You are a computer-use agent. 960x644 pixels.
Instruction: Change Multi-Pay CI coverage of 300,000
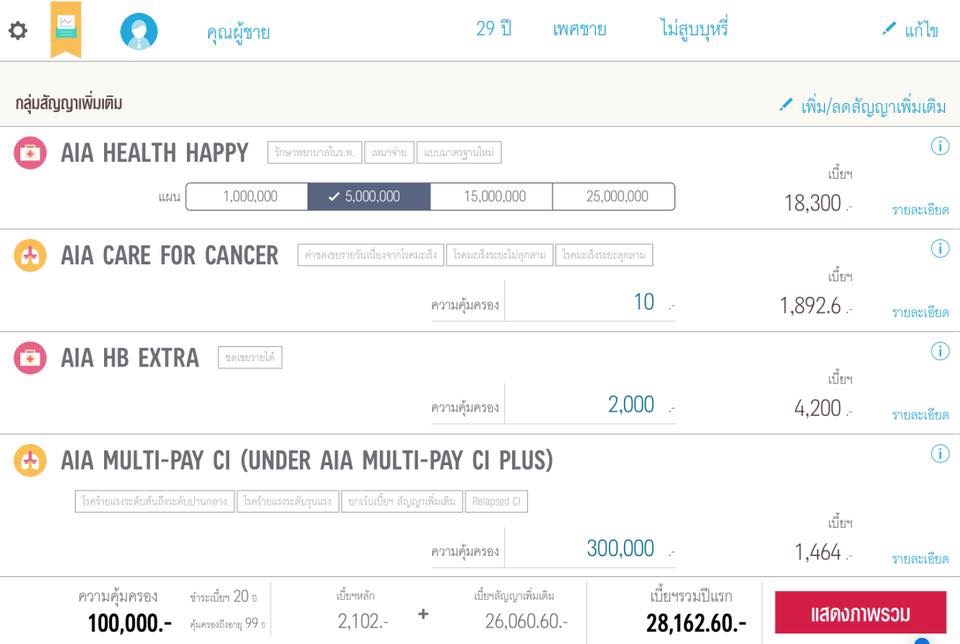pos(590,548)
